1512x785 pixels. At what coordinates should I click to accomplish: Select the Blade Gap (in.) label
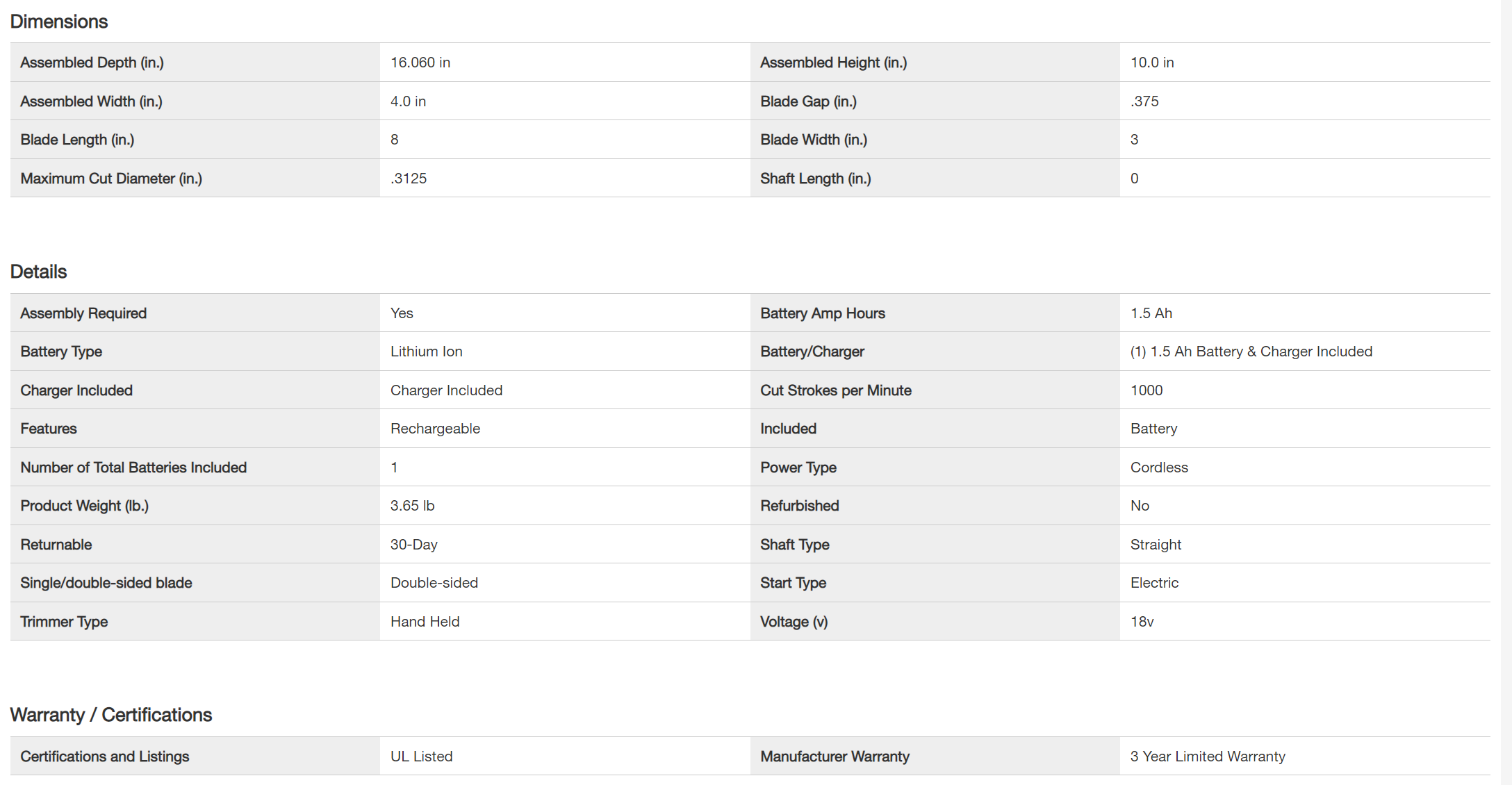coord(808,101)
